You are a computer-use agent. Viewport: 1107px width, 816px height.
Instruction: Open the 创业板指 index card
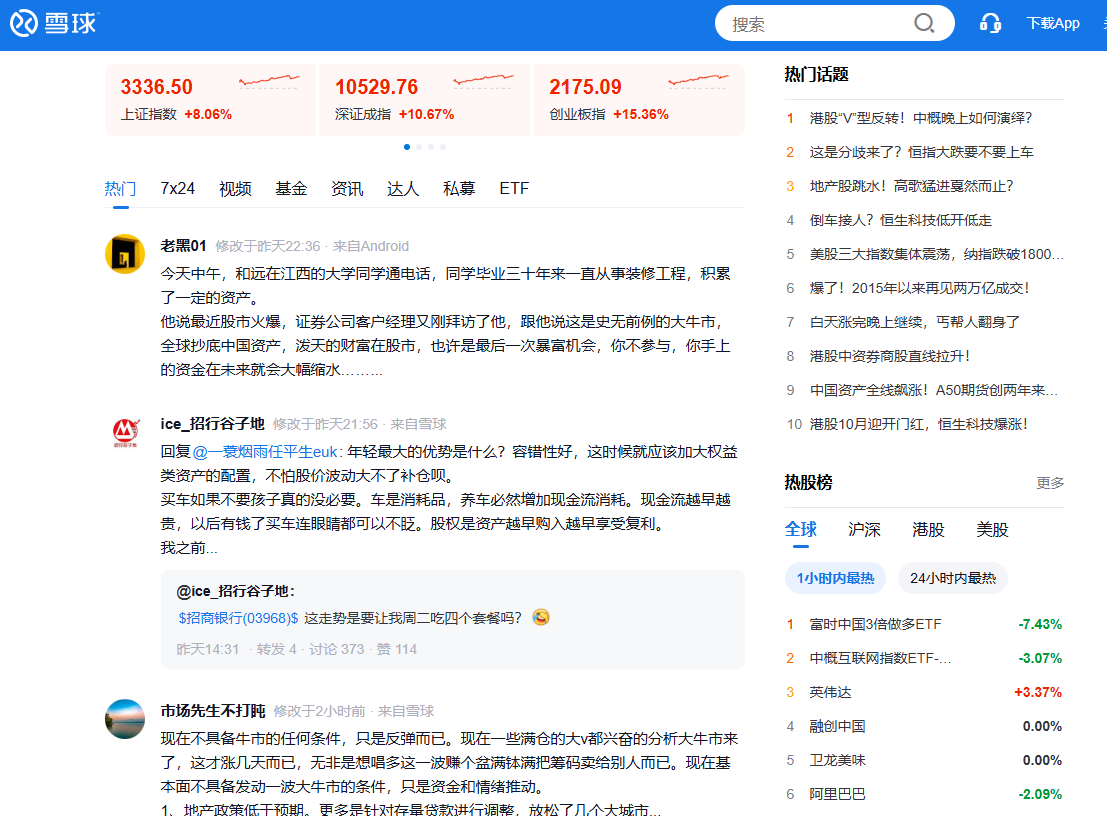click(639, 100)
